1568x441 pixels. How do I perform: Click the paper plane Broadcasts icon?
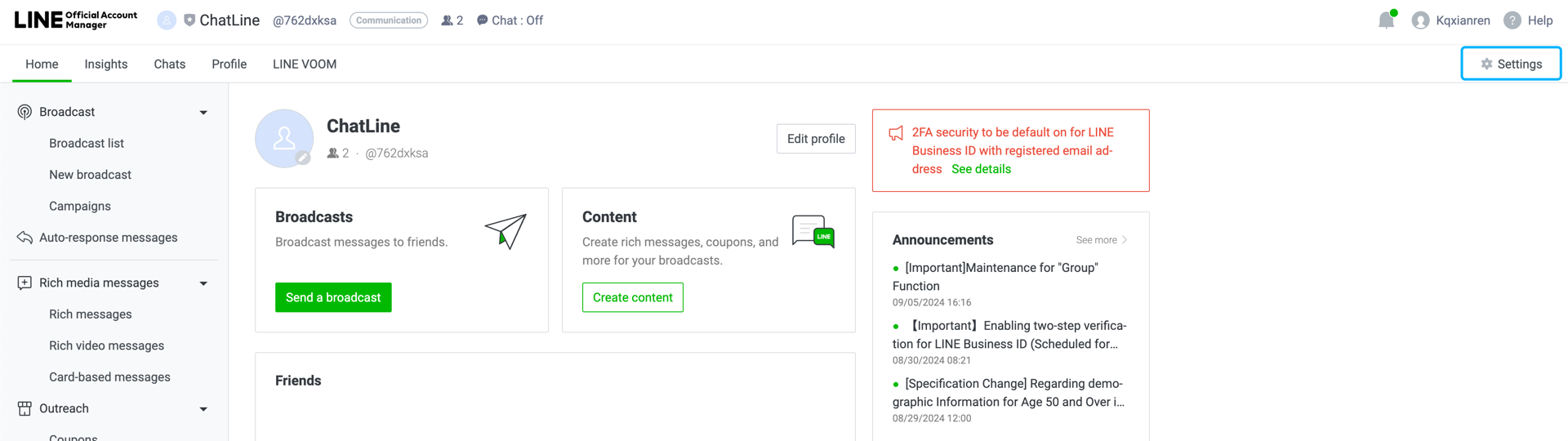coord(506,231)
